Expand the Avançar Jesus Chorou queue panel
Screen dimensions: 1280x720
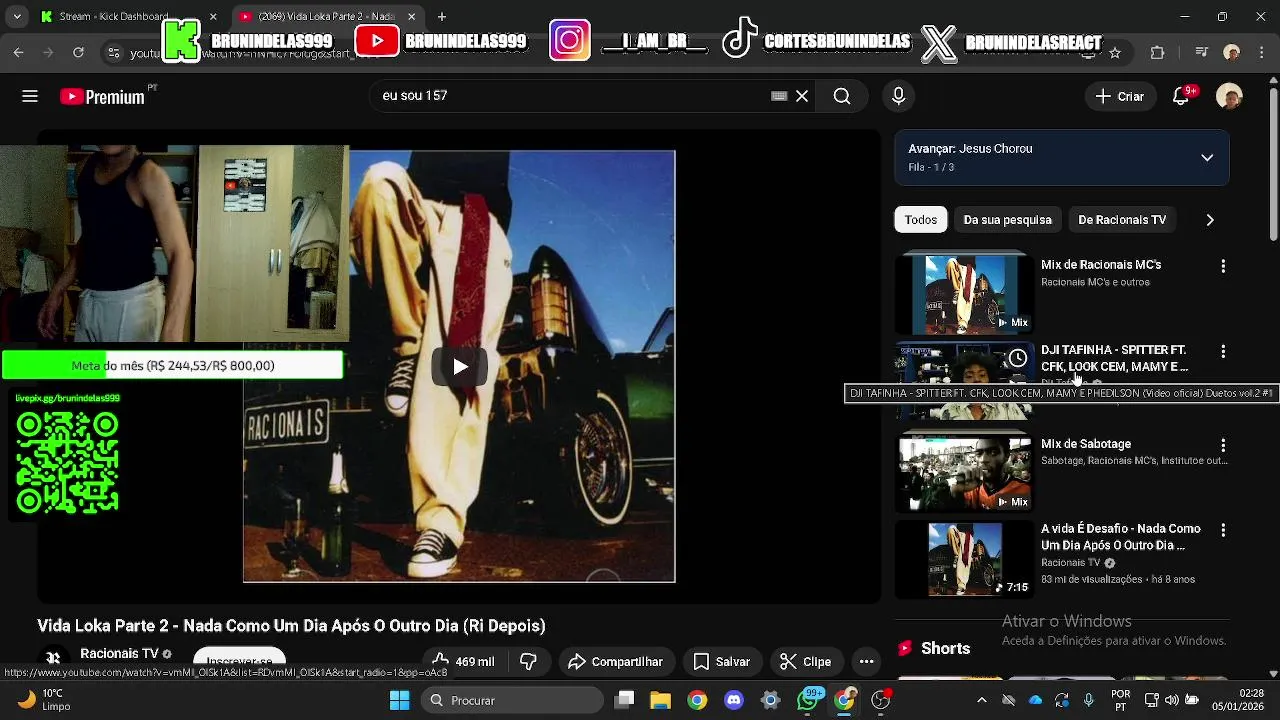click(x=1207, y=158)
